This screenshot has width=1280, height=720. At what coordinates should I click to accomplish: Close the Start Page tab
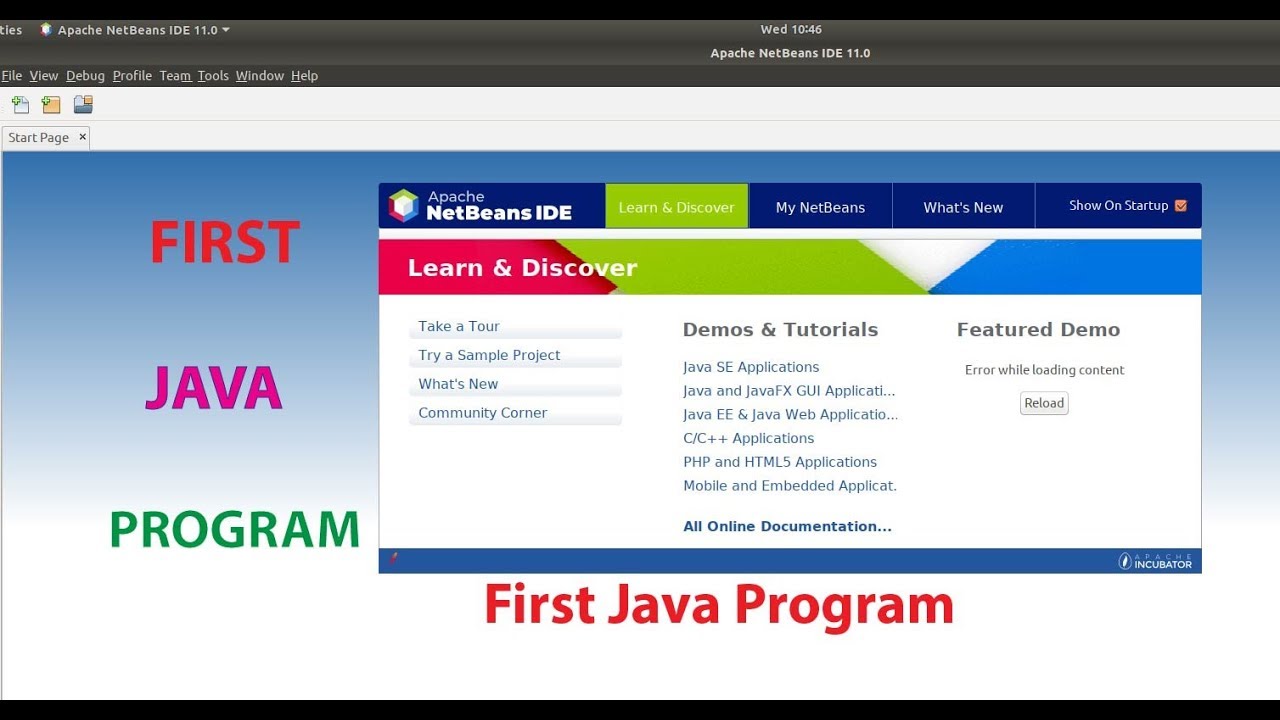(82, 137)
